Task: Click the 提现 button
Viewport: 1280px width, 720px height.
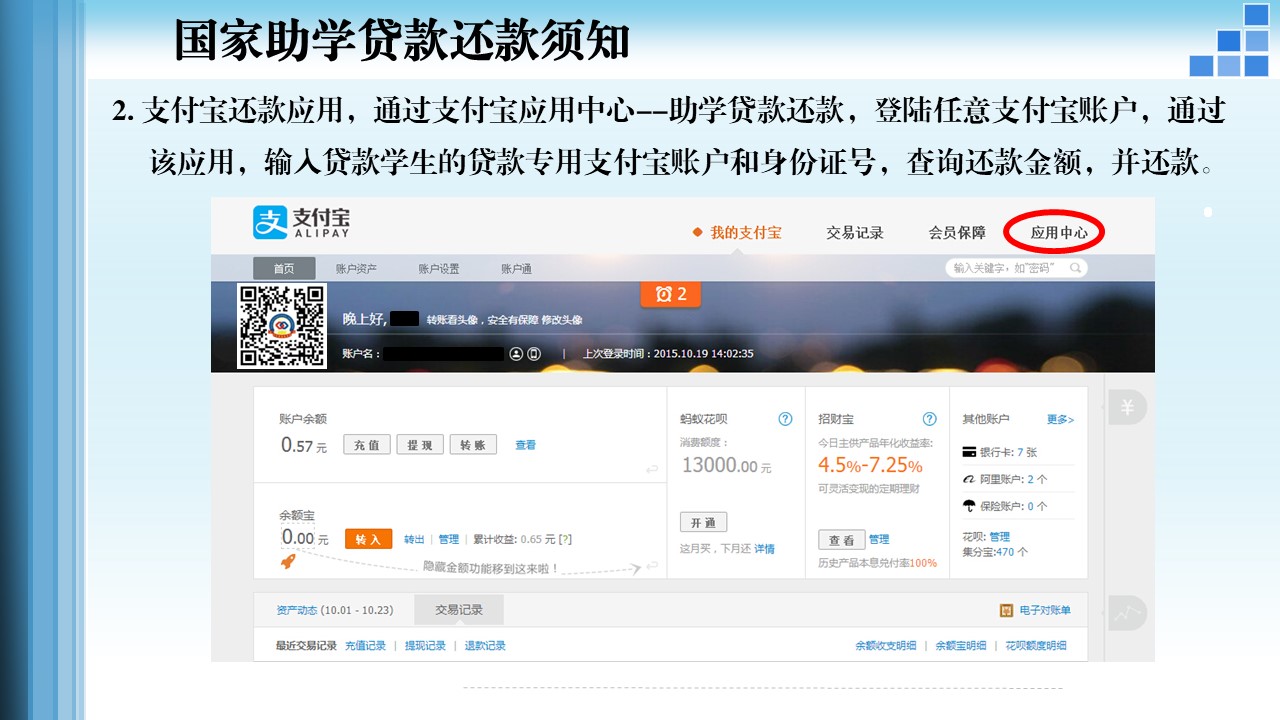Action: (x=420, y=445)
